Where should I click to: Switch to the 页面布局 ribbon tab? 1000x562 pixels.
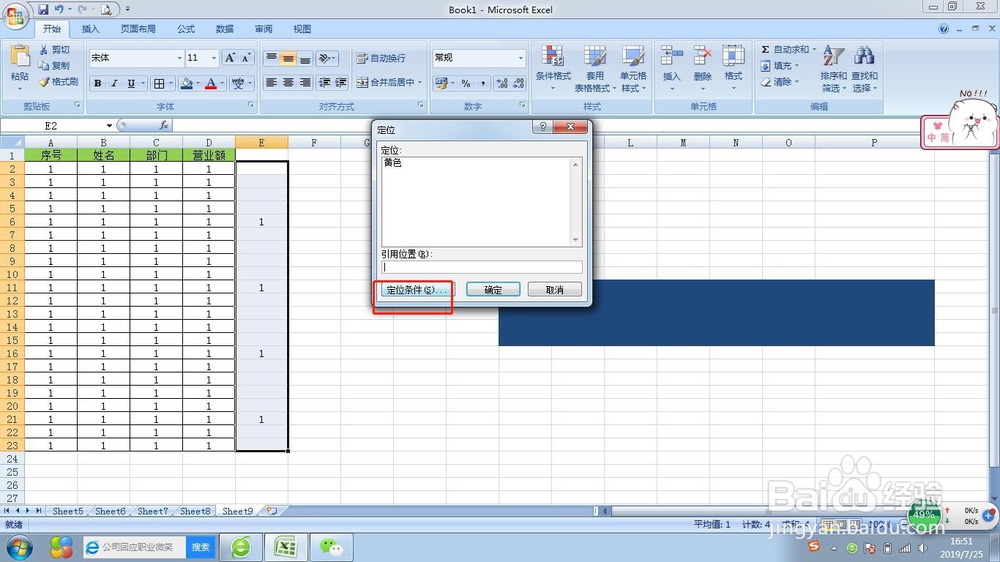(138, 29)
